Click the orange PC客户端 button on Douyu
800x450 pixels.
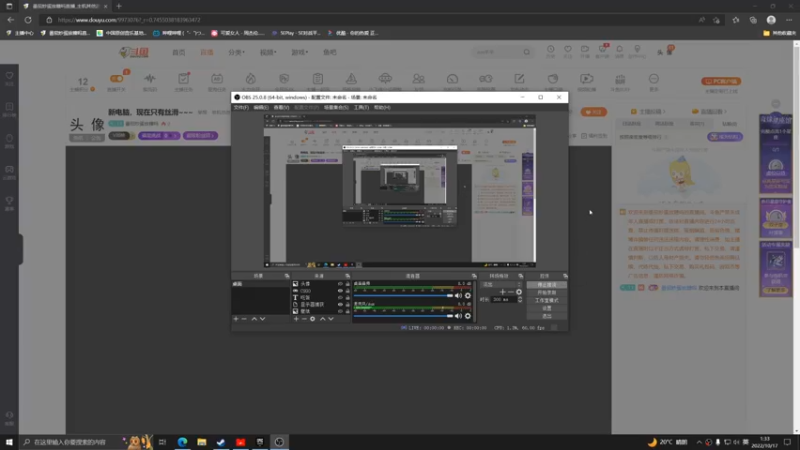721,81
